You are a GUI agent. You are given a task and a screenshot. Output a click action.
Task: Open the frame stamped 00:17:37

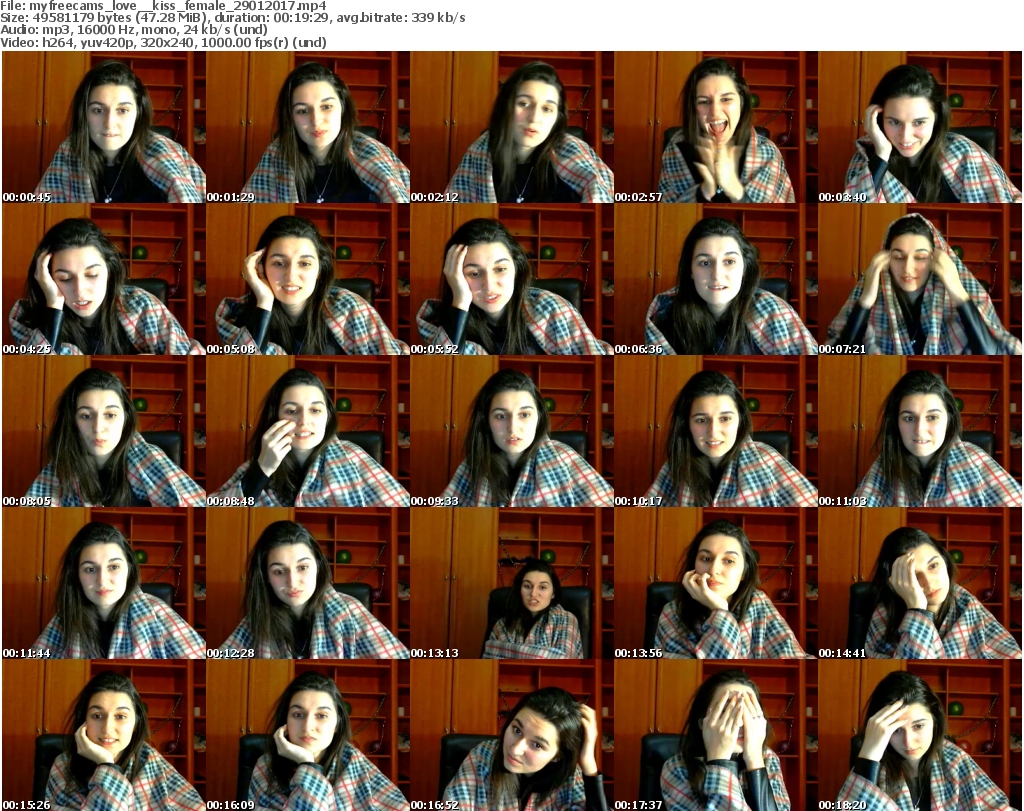(716, 735)
